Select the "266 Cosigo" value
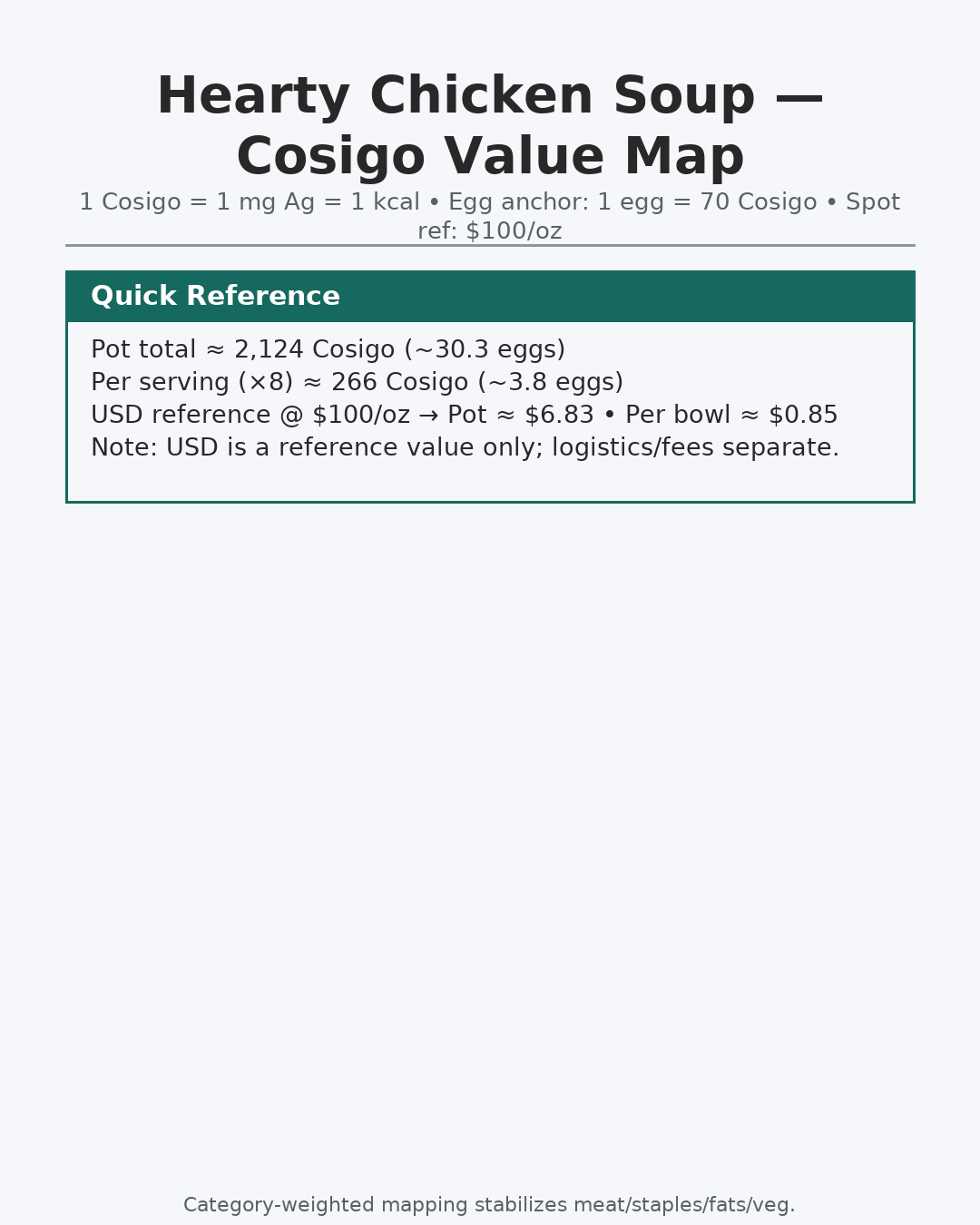This screenshot has width=980, height=1225. (399, 383)
